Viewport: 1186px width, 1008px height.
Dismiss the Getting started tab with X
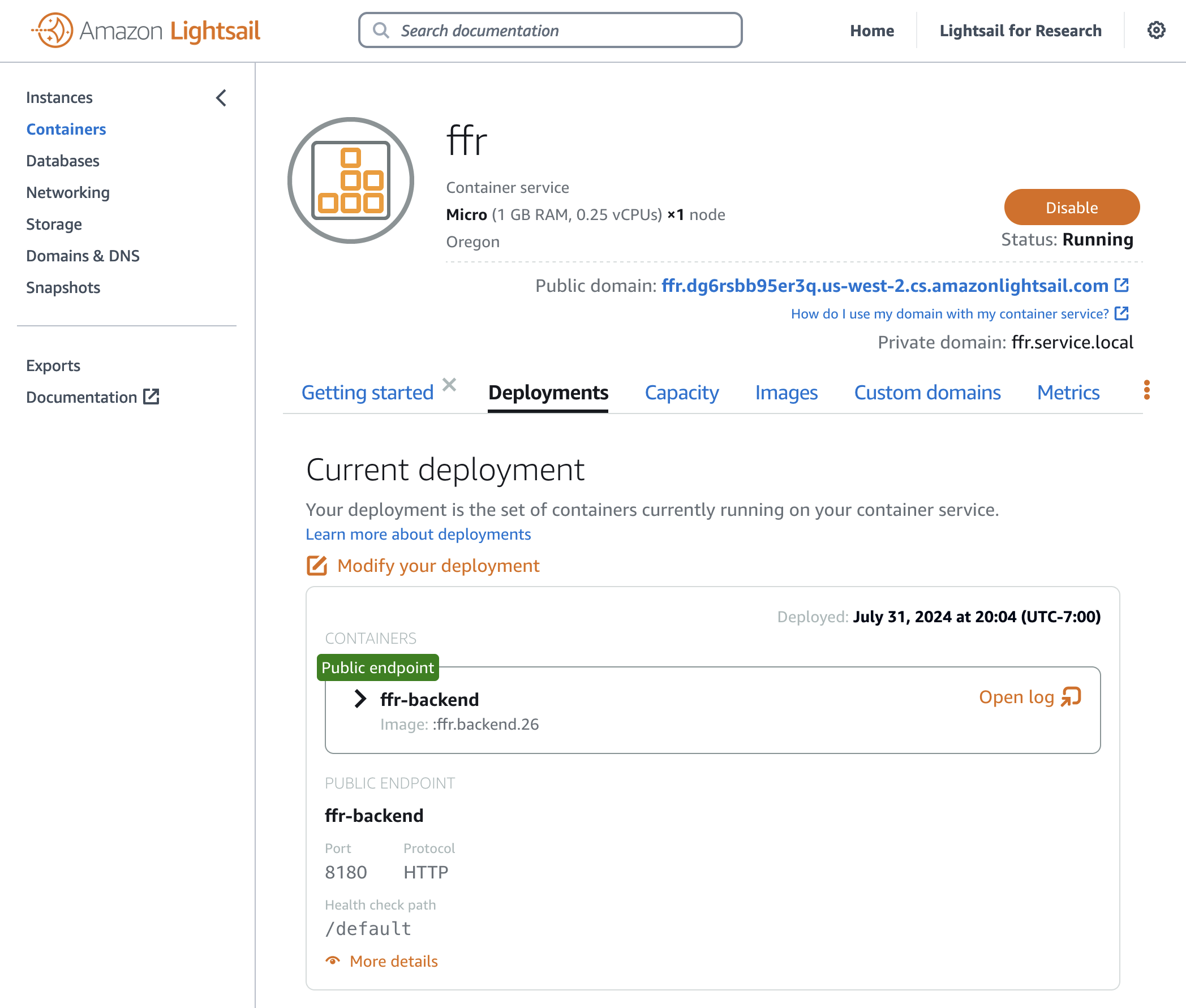[x=449, y=385]
